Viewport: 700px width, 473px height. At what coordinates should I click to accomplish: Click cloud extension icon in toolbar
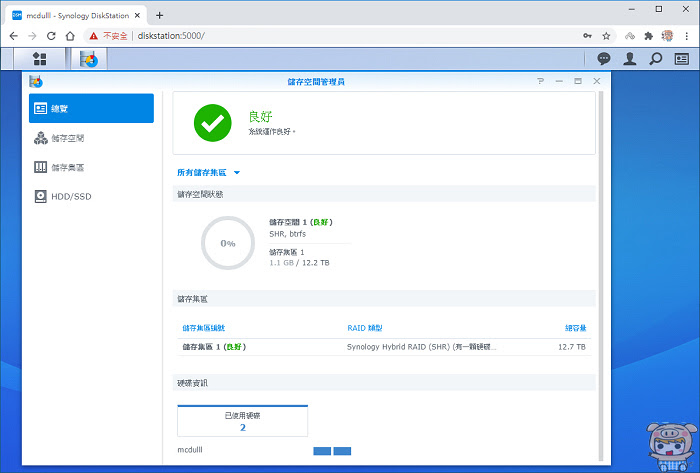pos(629,36)
